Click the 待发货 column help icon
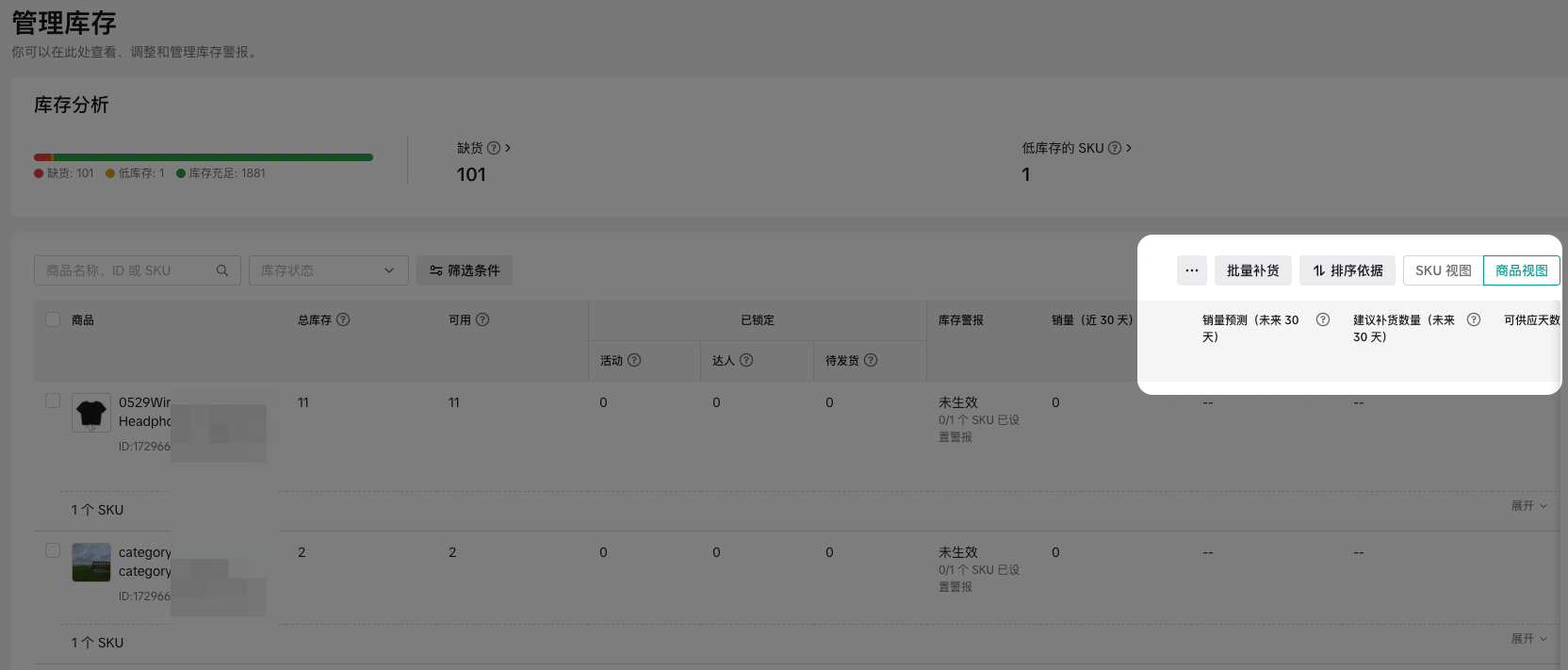Image resolution: width=1568 pixels, height=670 pixels. tap(871, 360)
